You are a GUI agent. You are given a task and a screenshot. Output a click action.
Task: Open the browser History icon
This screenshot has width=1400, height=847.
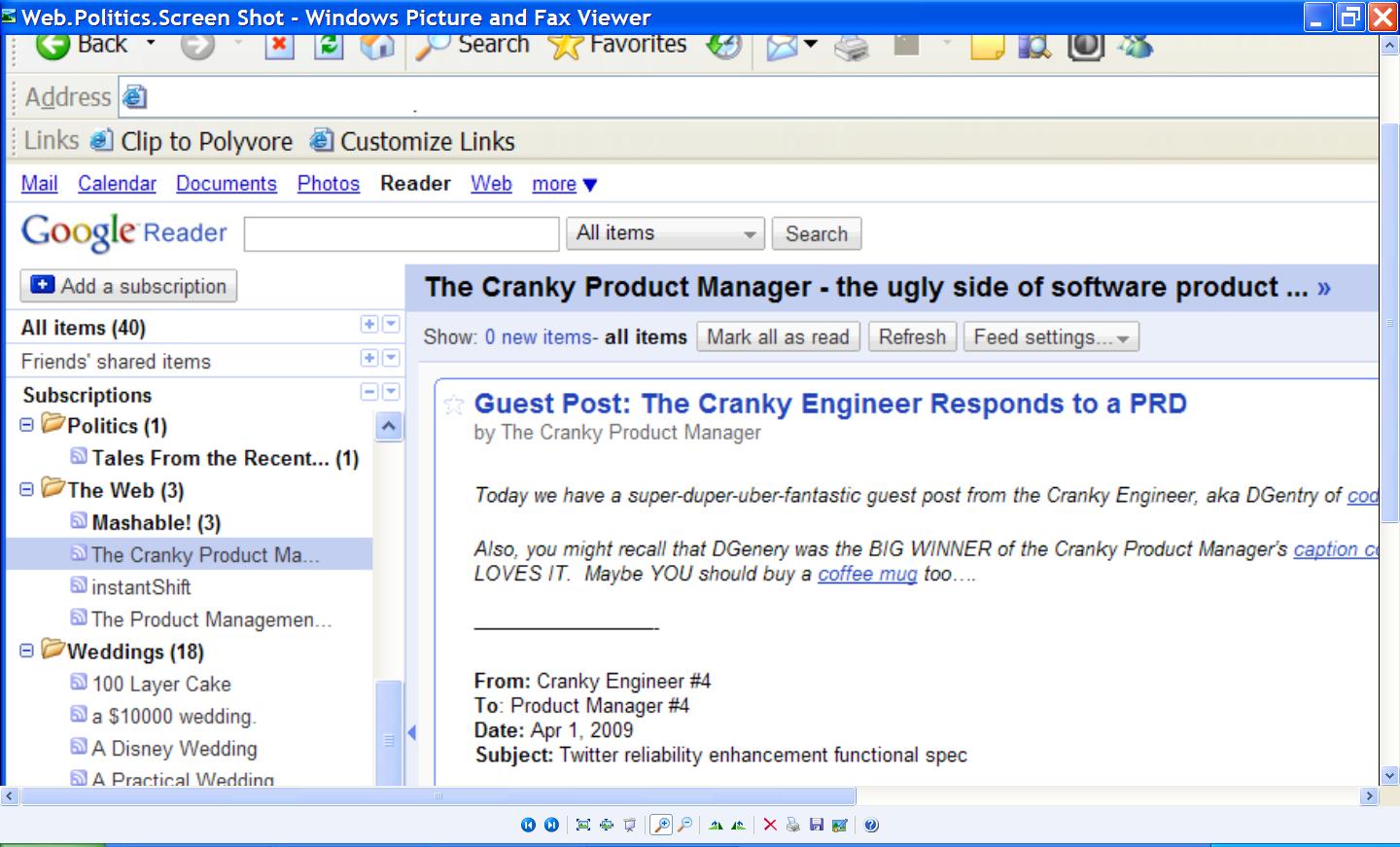[x=723, y=44]
